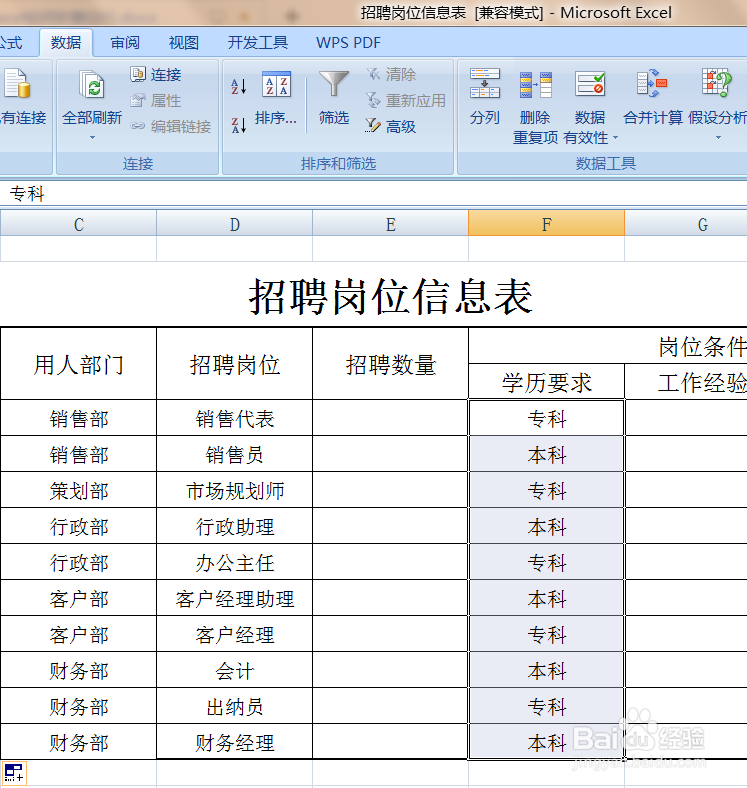Select the 财务经理 cell
The width and height of the screenshot is (747, 788).
(234, 742)
